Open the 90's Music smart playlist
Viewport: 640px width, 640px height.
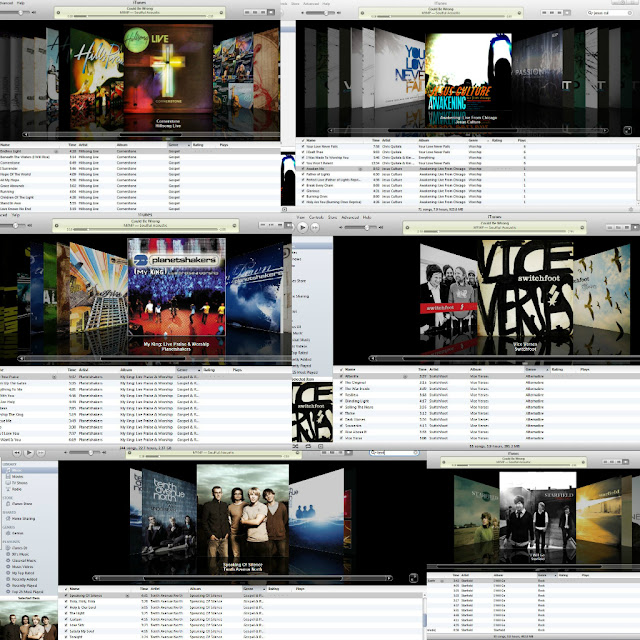[18, 554]
